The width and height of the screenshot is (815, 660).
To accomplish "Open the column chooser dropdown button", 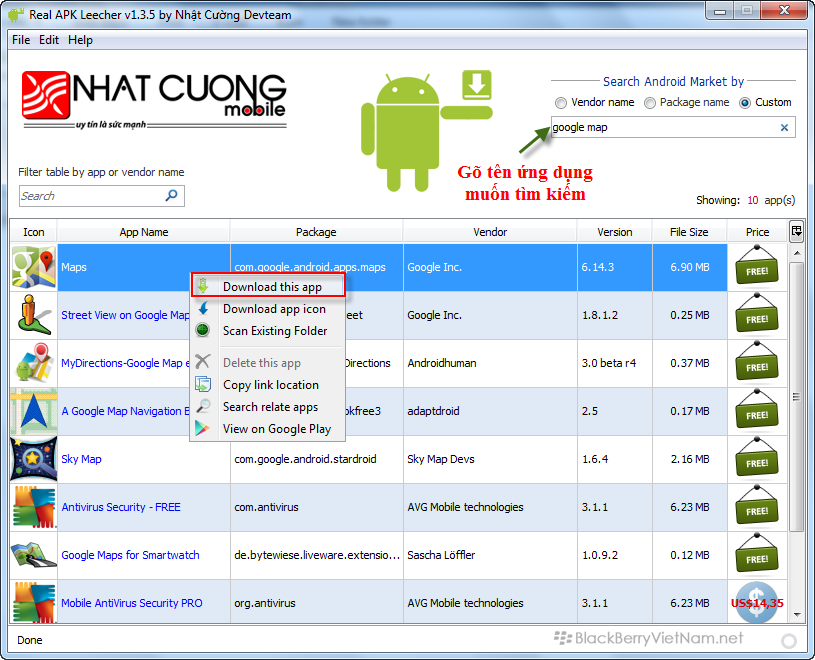I will 796,231.
